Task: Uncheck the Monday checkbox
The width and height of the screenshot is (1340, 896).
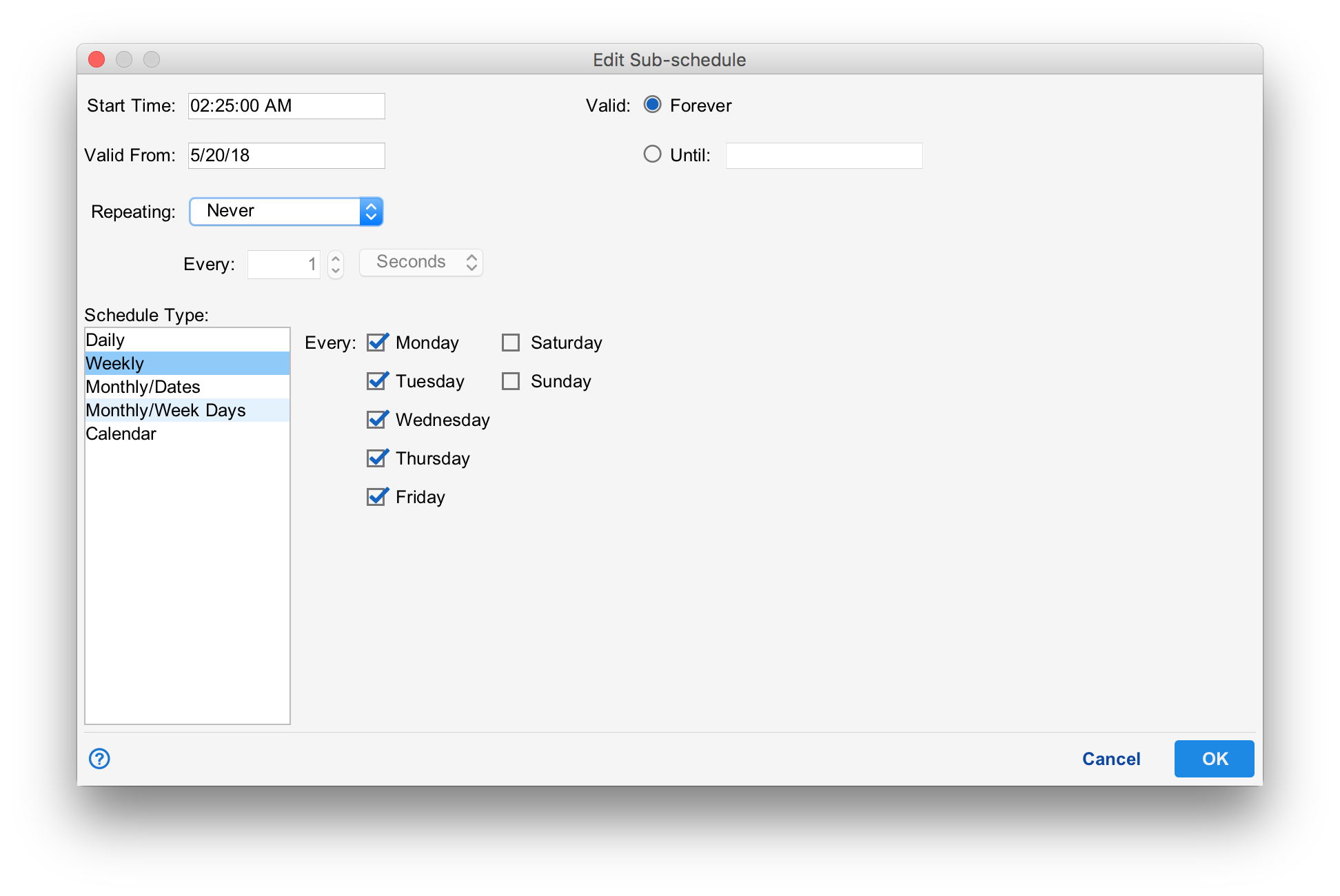Action: pos(376,343)
